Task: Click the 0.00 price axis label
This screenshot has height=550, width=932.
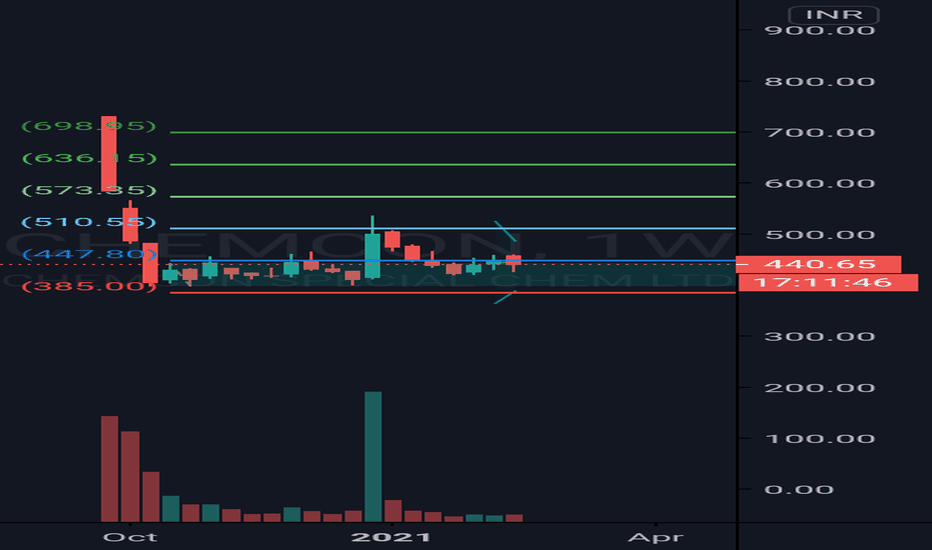Action: [x=799, y=490]
